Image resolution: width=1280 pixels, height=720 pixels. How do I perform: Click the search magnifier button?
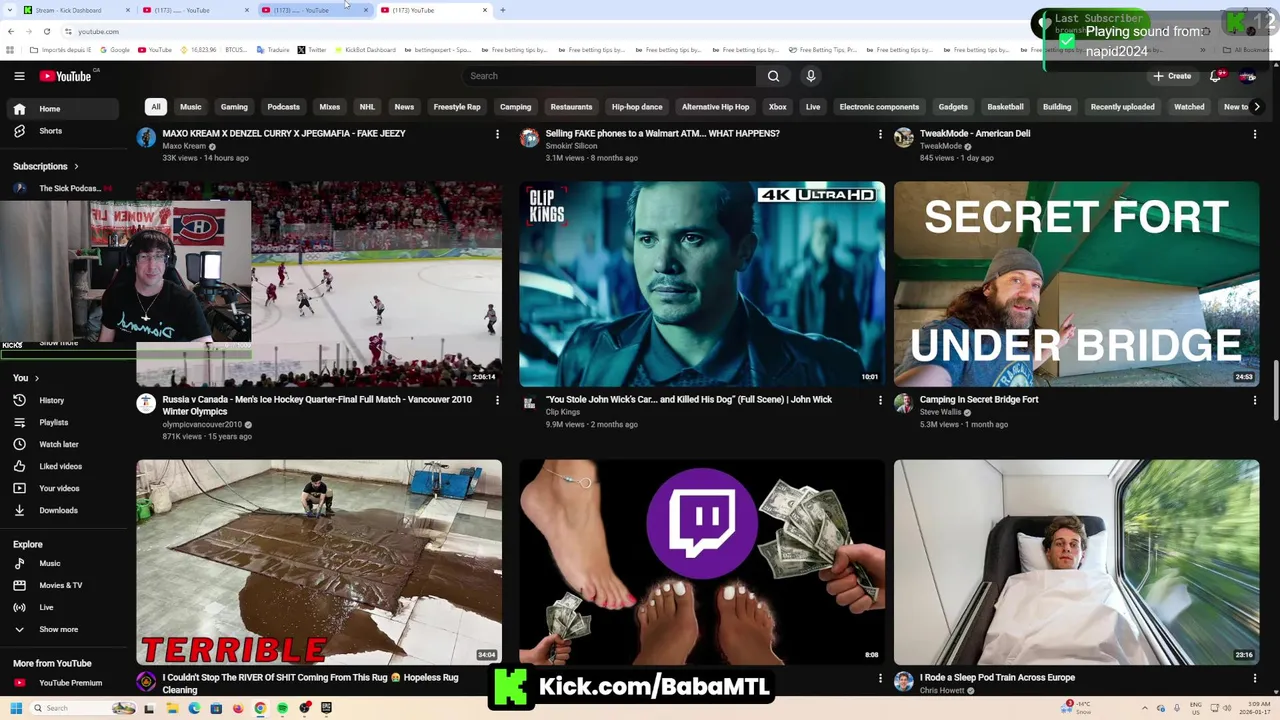coord(773,76)
